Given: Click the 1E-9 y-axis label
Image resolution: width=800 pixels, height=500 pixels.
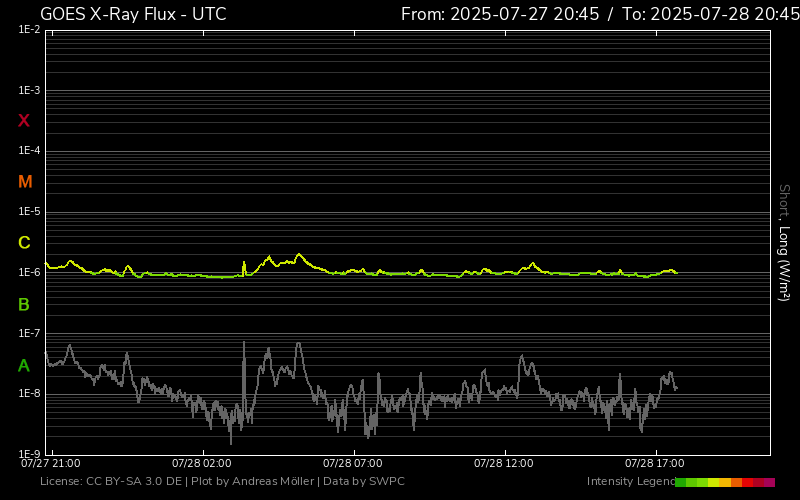Looking at the screenshot, I should [x=29, y=454].
